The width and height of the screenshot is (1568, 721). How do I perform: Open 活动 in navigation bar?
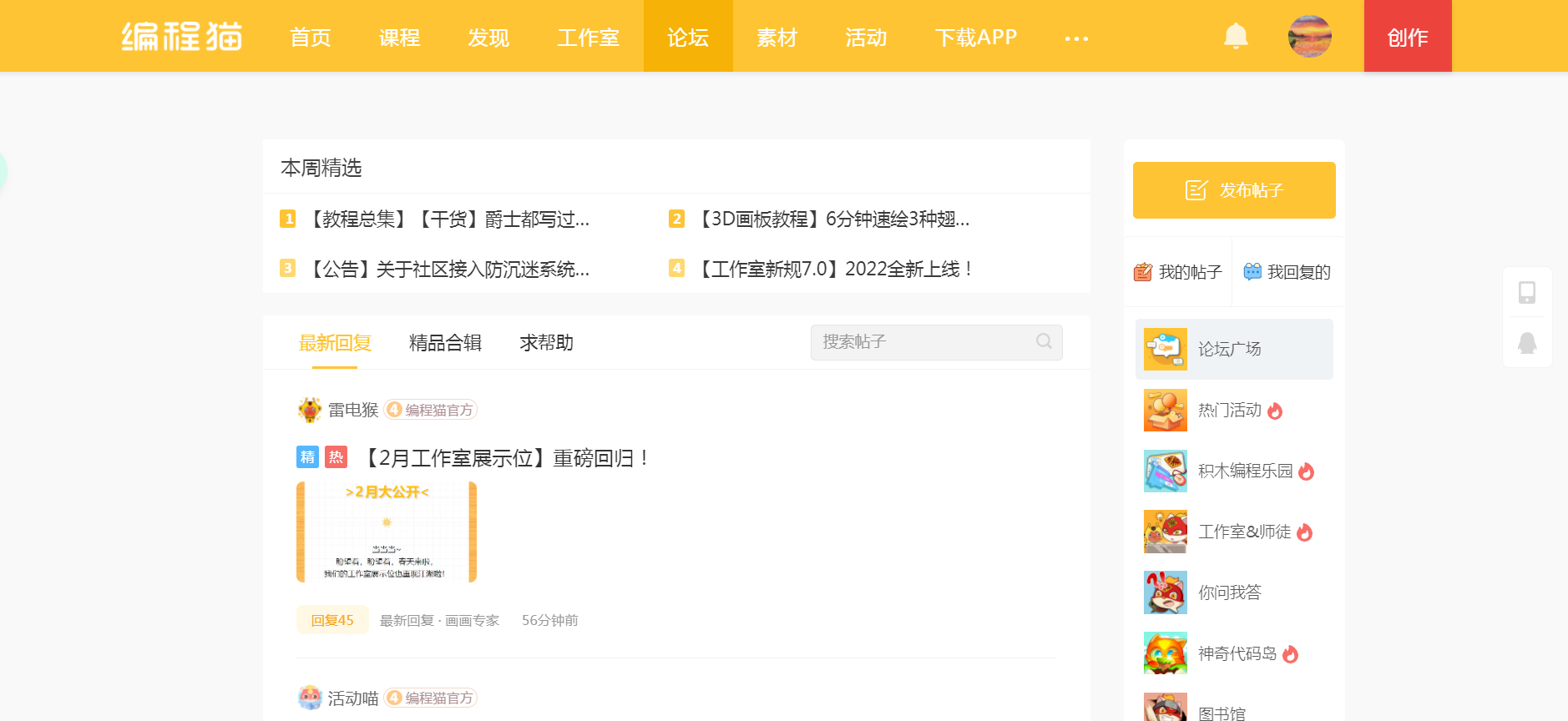[x=866, y=38]
